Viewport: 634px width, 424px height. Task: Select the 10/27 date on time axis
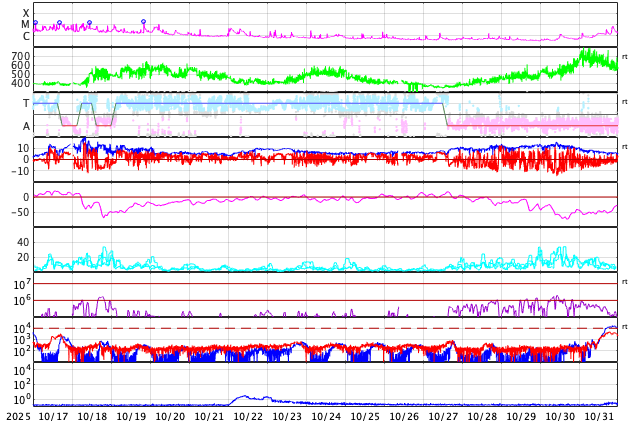pyautogui.click(x=443, y=416)
